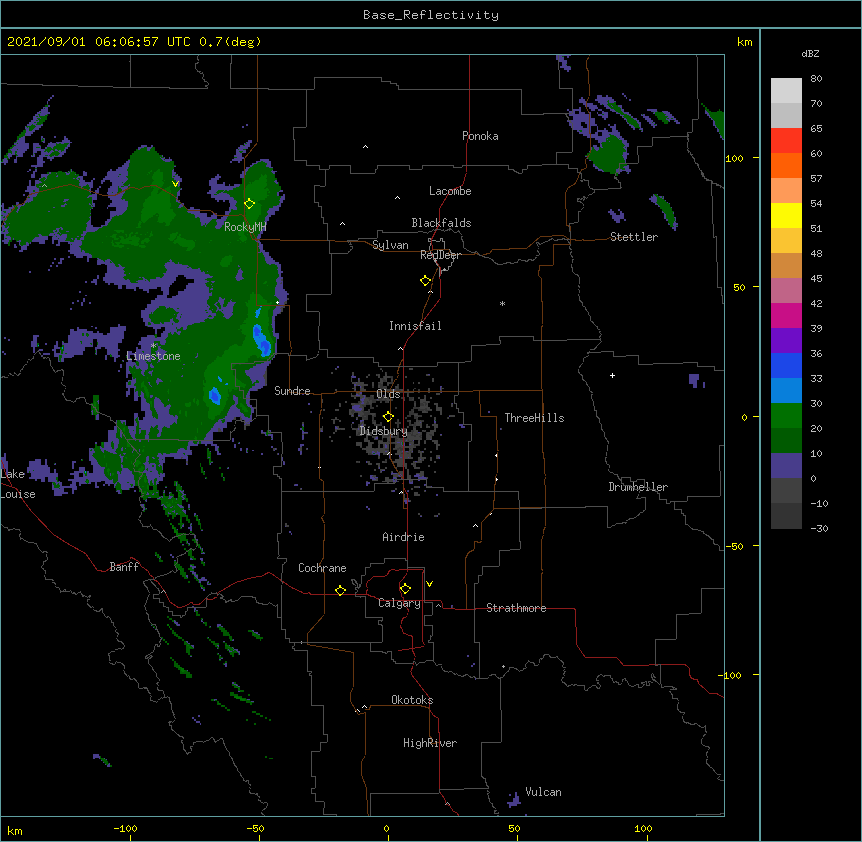Click the yellow diamond marker below RedDeer
Image resolution: width=862 pixels, height=842 pixels.
coord(425,281)
